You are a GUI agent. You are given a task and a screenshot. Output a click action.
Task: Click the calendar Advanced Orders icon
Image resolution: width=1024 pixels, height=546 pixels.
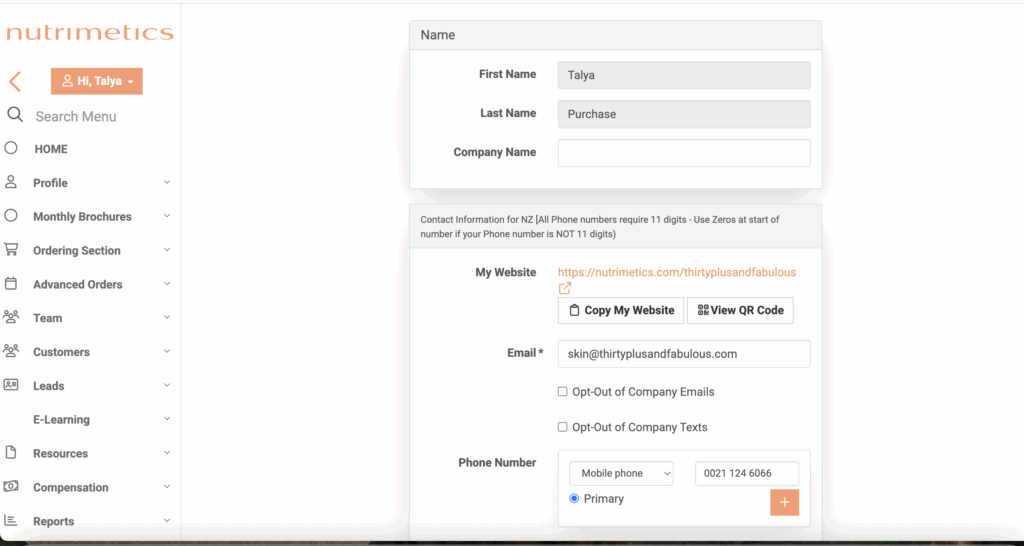point(10,283)
